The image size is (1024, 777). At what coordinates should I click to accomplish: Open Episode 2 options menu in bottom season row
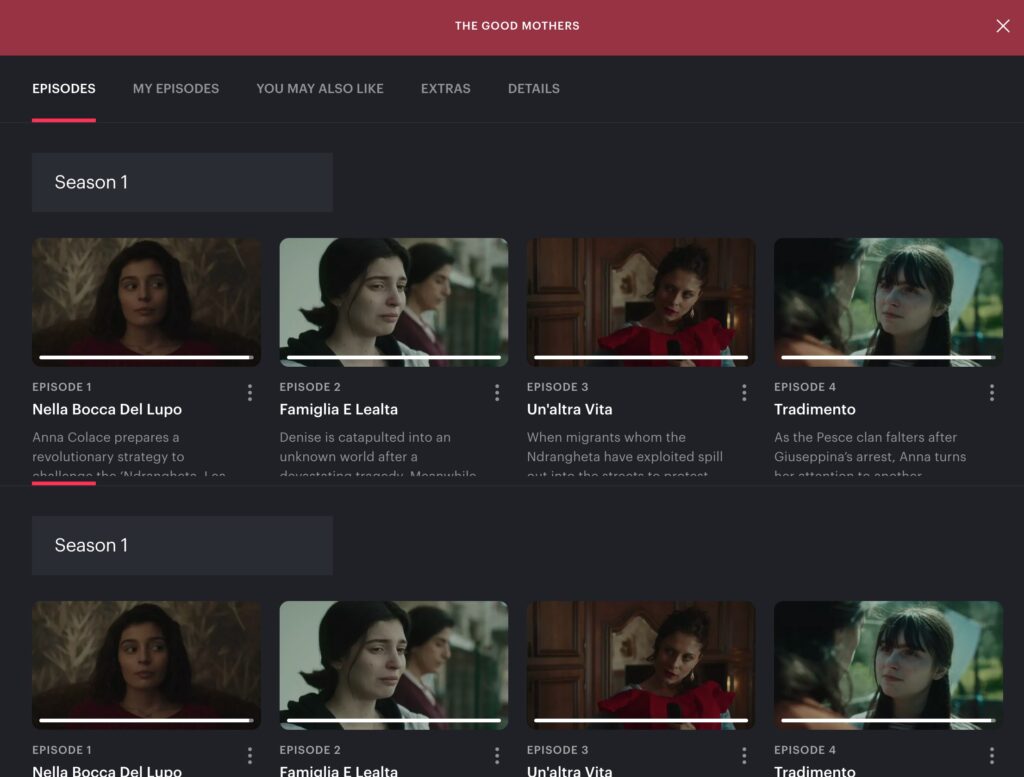tap(497, 755)
